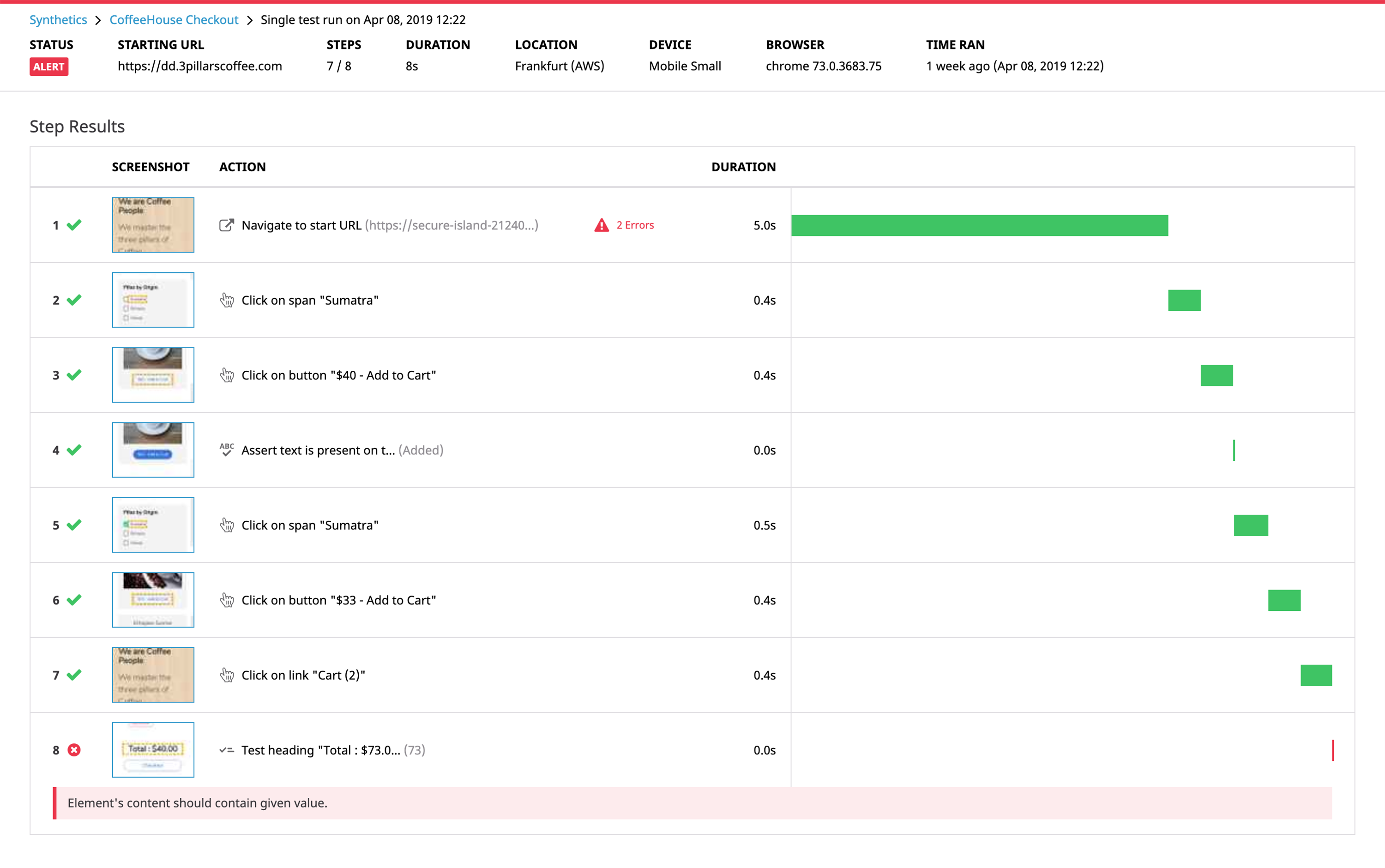Viewport: 1385px width, 868px height.
Task: Click the green checkmark for step 1
Action: click(74, 225)
